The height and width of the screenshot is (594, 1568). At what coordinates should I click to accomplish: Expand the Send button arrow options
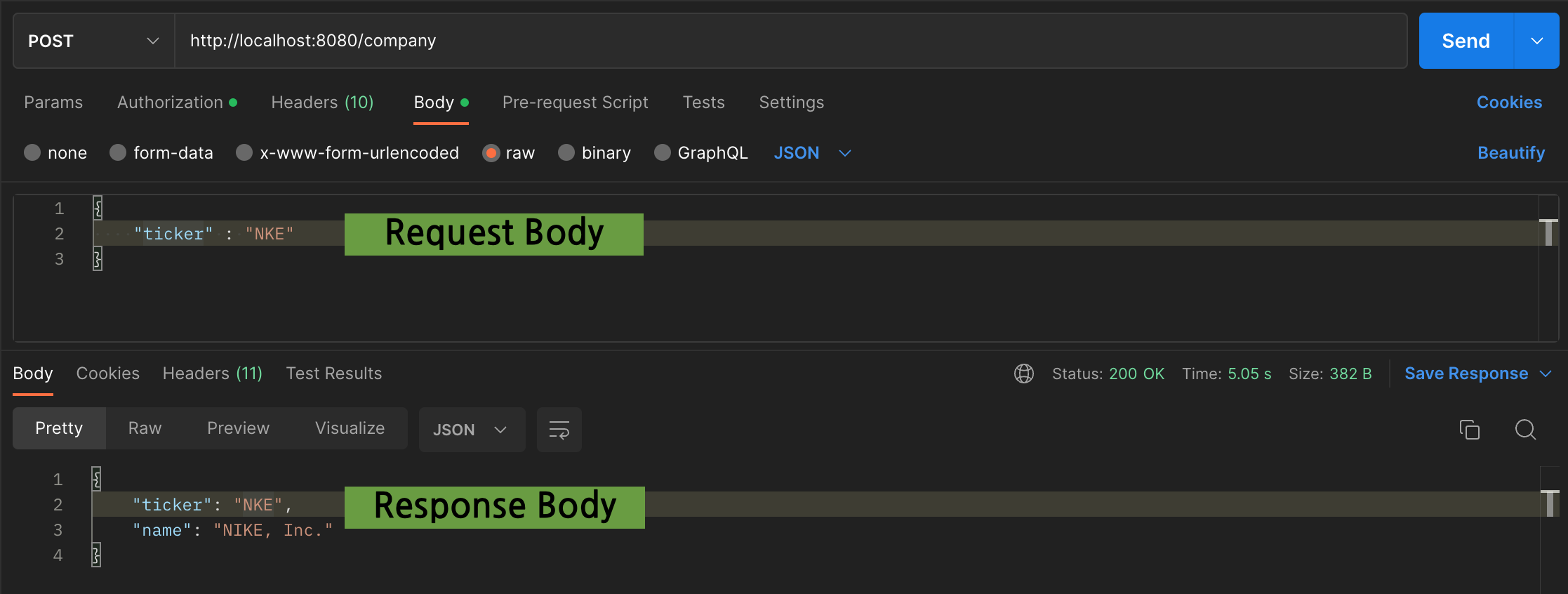(x=1536, y=41)
